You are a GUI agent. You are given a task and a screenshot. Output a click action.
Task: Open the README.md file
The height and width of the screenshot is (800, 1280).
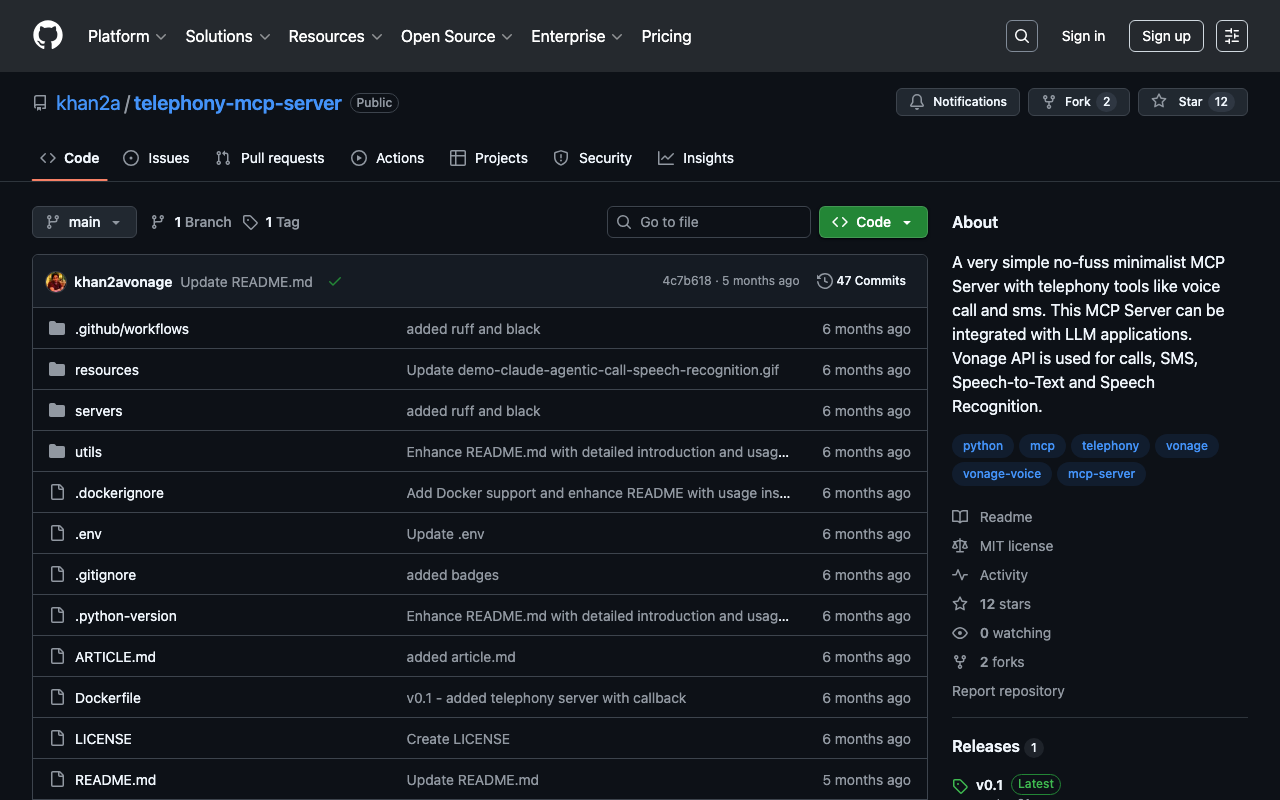[115, 780]
